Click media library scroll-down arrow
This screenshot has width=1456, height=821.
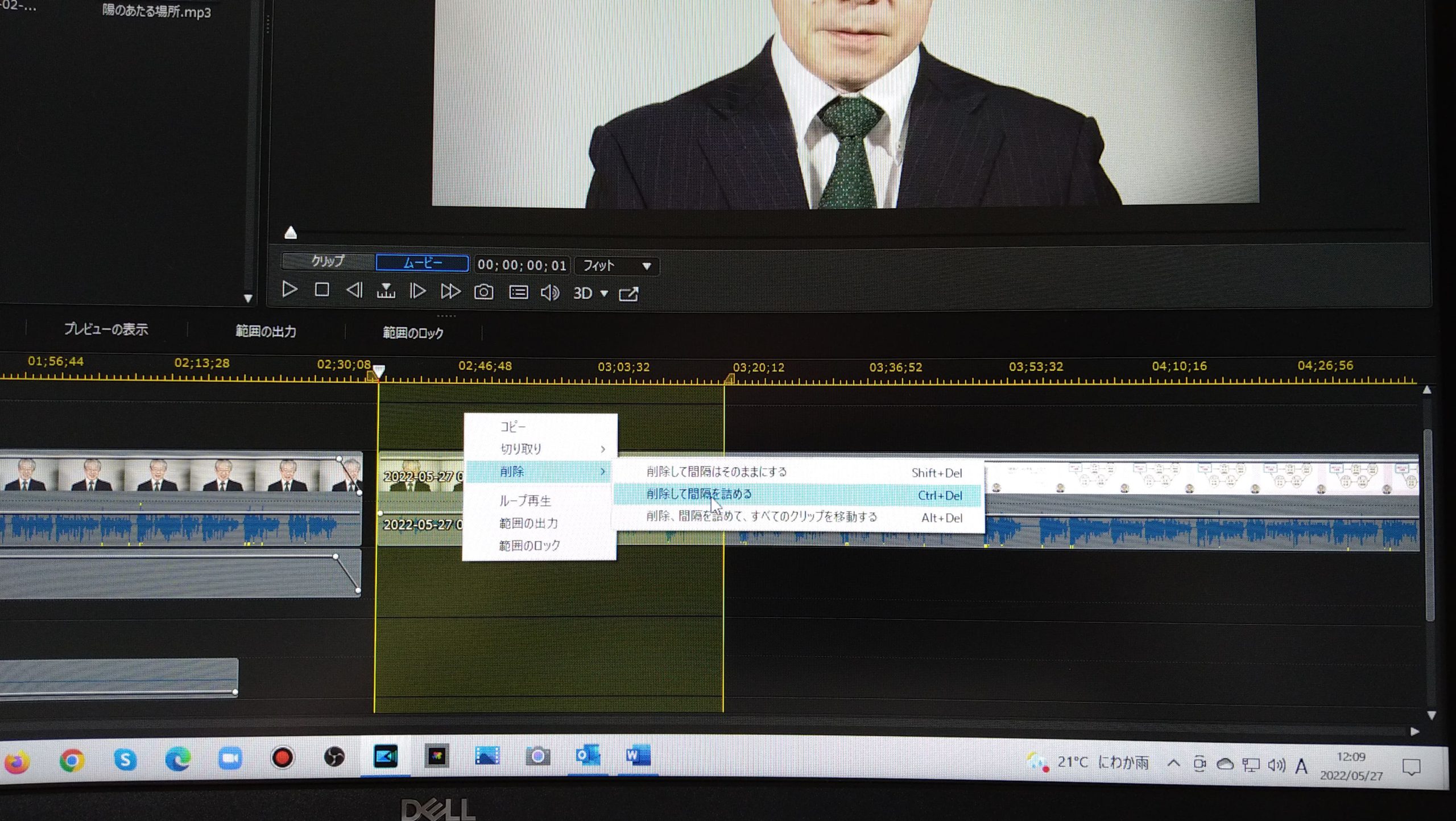(x=248, y=298)
